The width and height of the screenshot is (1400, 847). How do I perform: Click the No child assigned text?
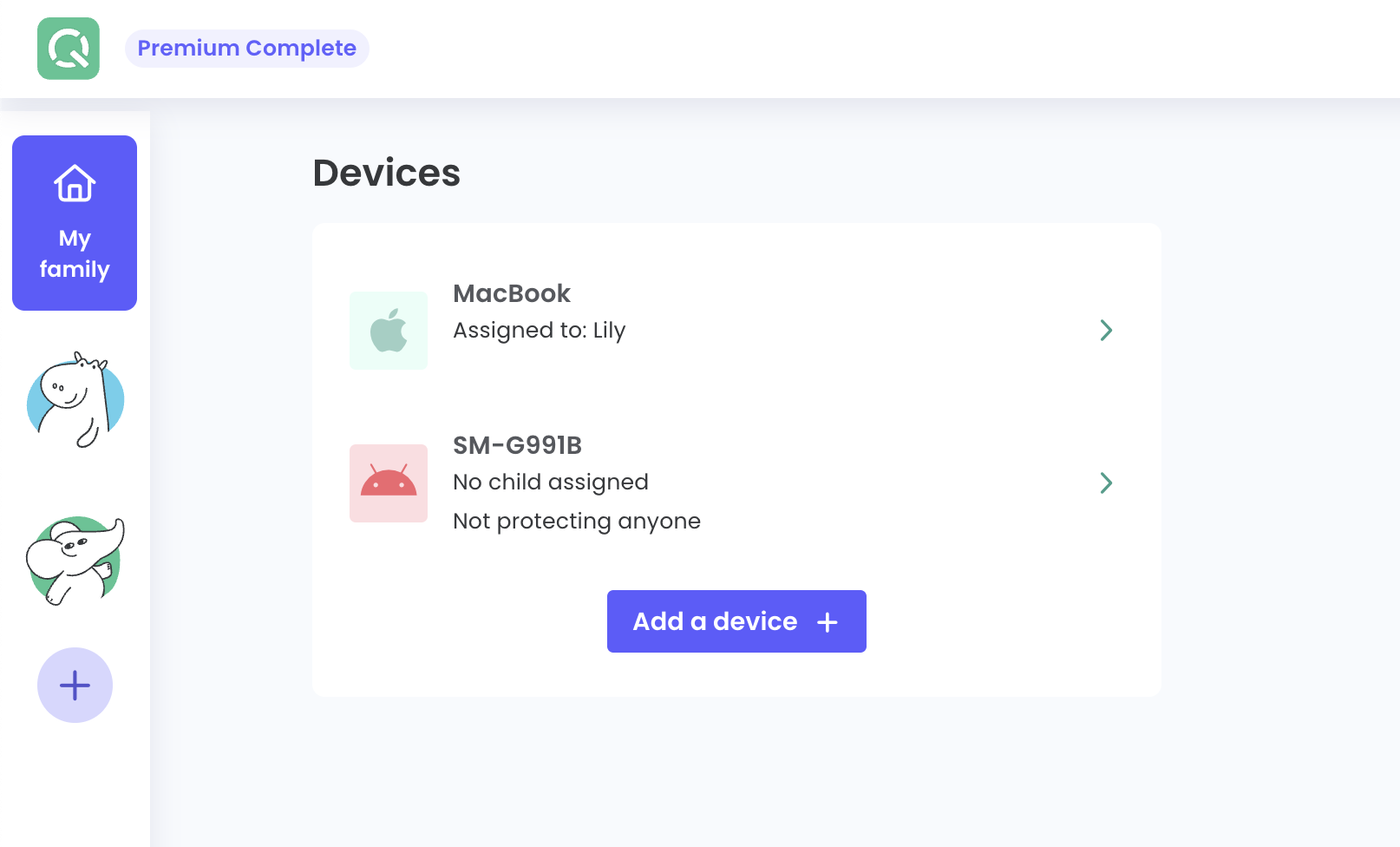[551, 483]
